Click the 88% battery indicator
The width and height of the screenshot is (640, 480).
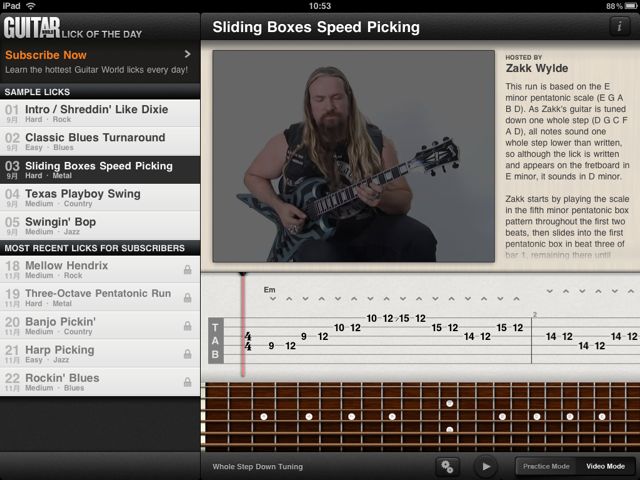point(621,6)
